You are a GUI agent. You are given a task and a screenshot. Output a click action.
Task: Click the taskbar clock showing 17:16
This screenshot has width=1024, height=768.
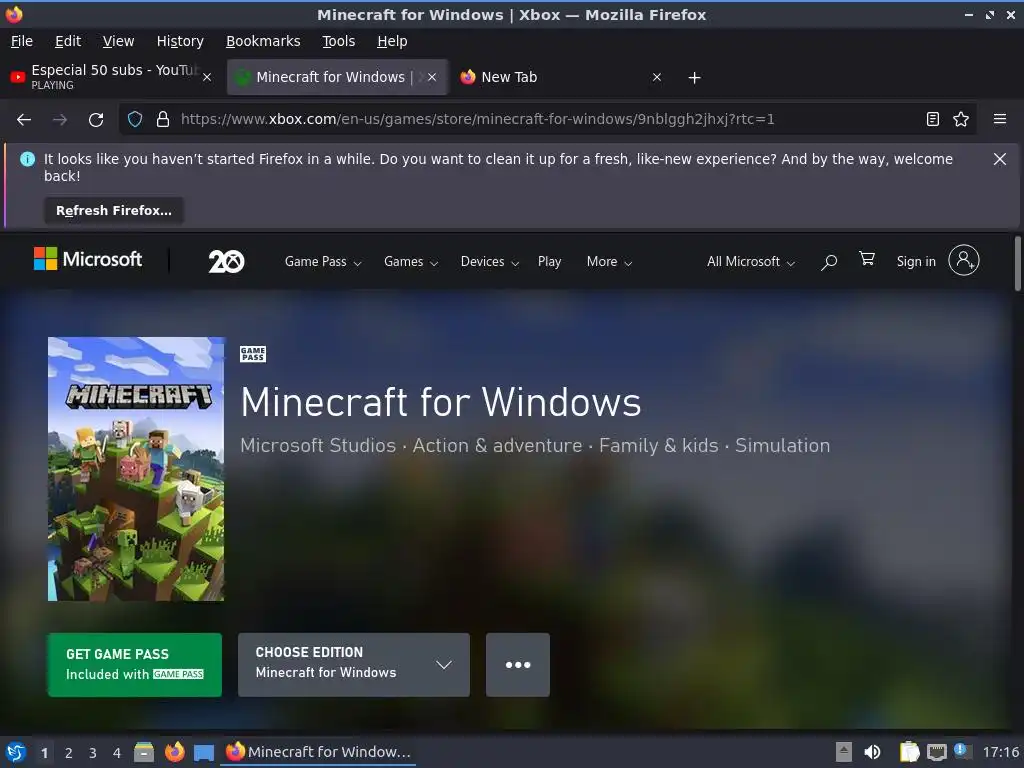1000,752
